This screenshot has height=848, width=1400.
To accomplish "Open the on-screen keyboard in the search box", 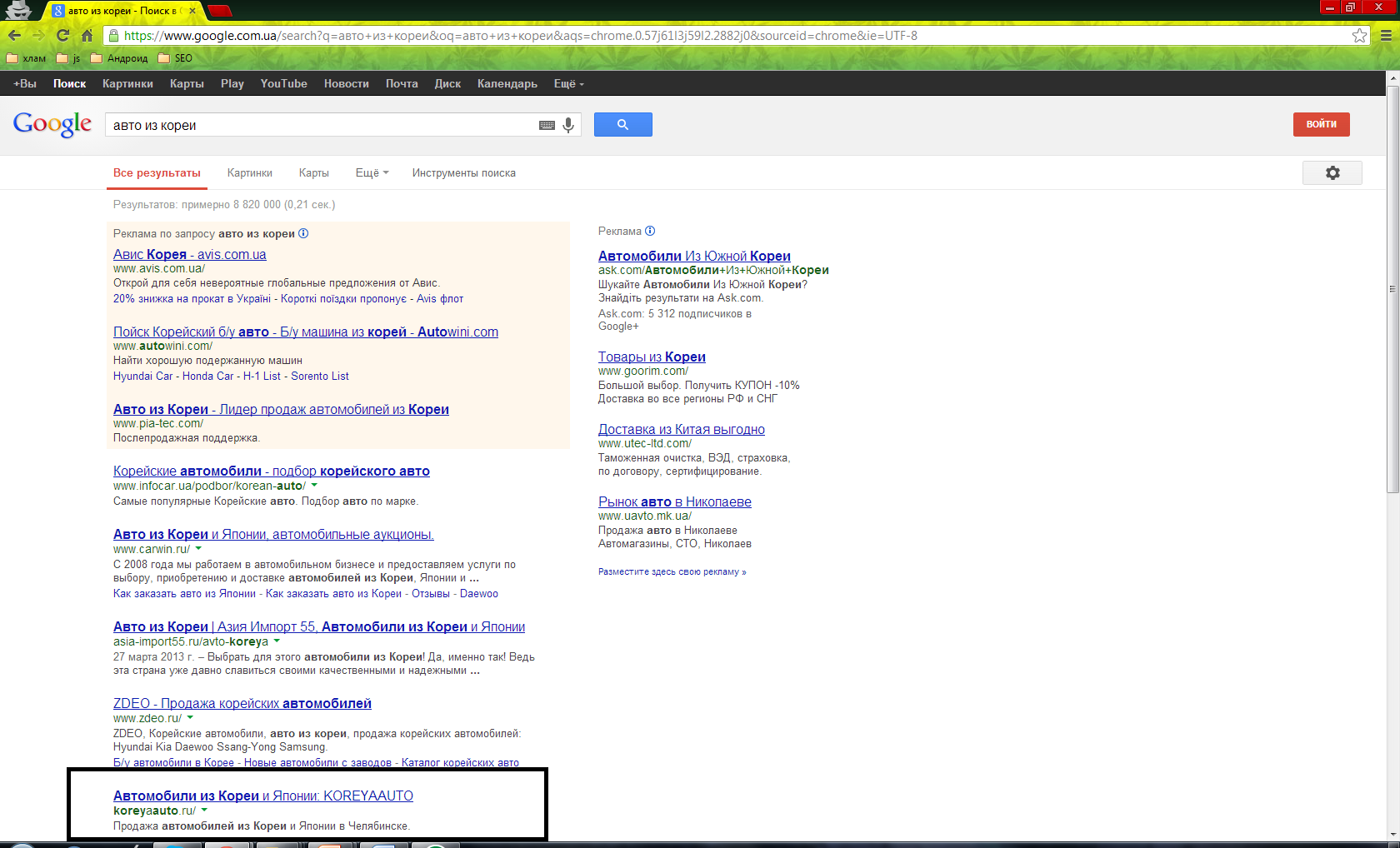I will pos(547,125).
